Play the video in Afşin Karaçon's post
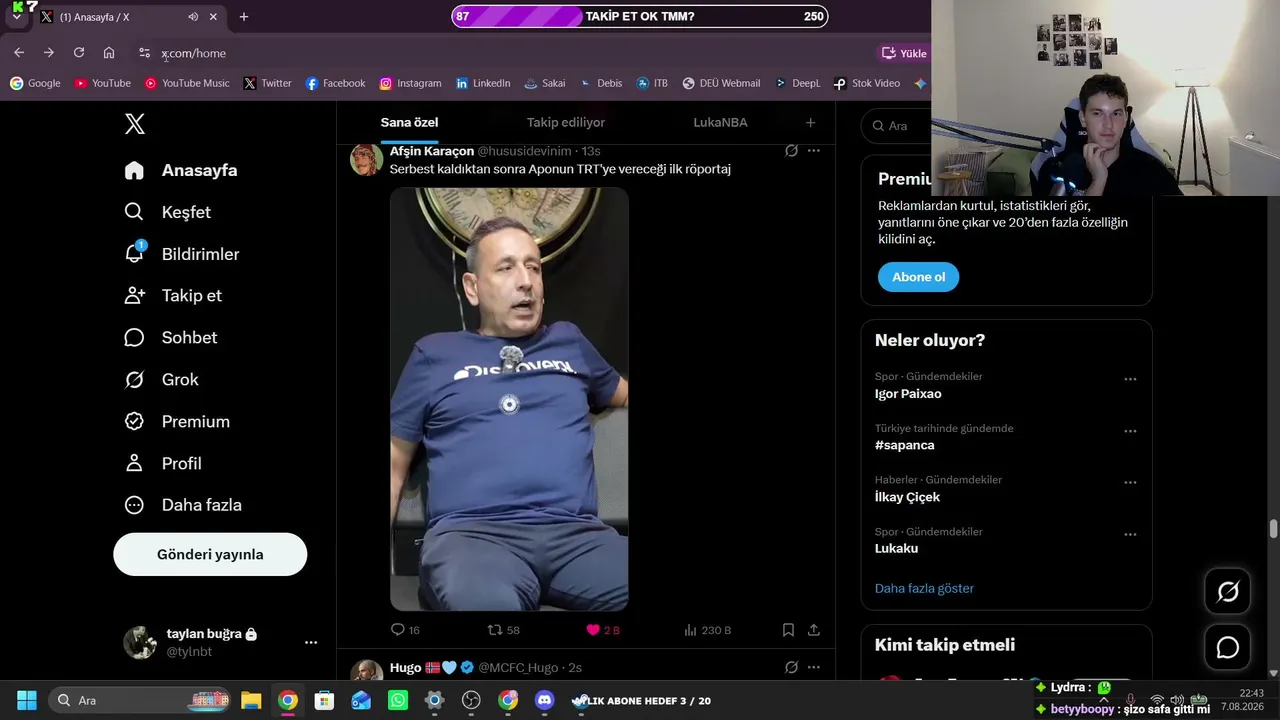 [509, 399]
